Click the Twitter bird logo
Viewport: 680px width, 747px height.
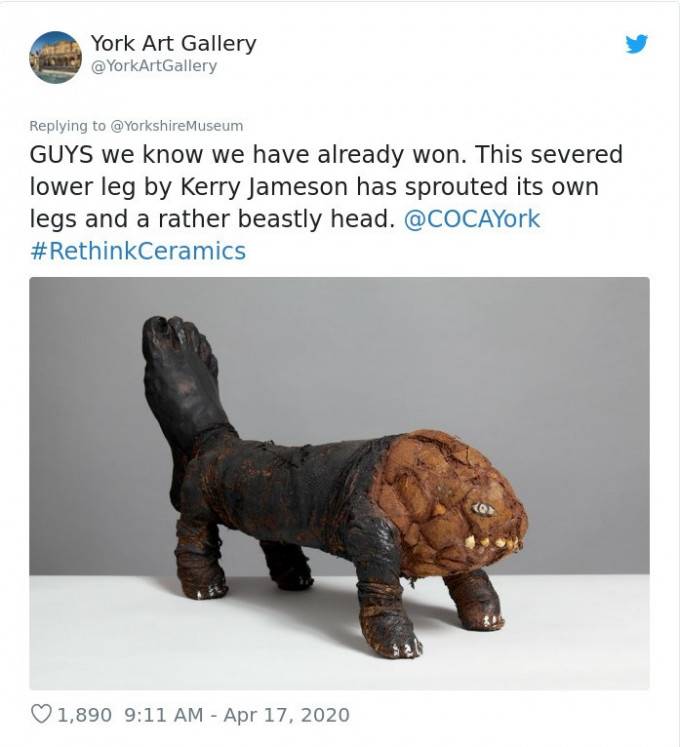click(637, 44)
